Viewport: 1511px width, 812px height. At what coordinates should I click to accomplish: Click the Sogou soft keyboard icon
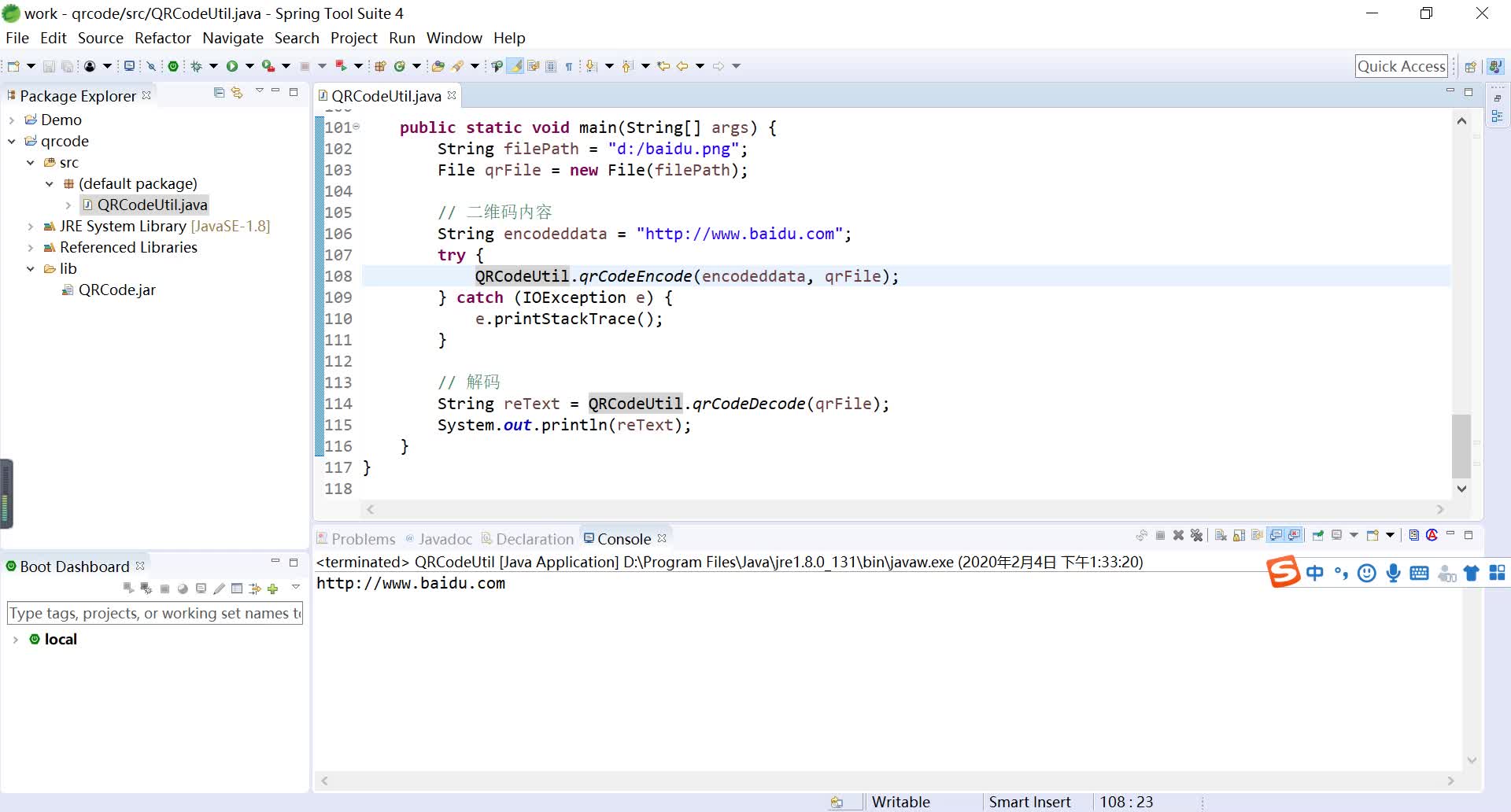(x=1419, y=573)
